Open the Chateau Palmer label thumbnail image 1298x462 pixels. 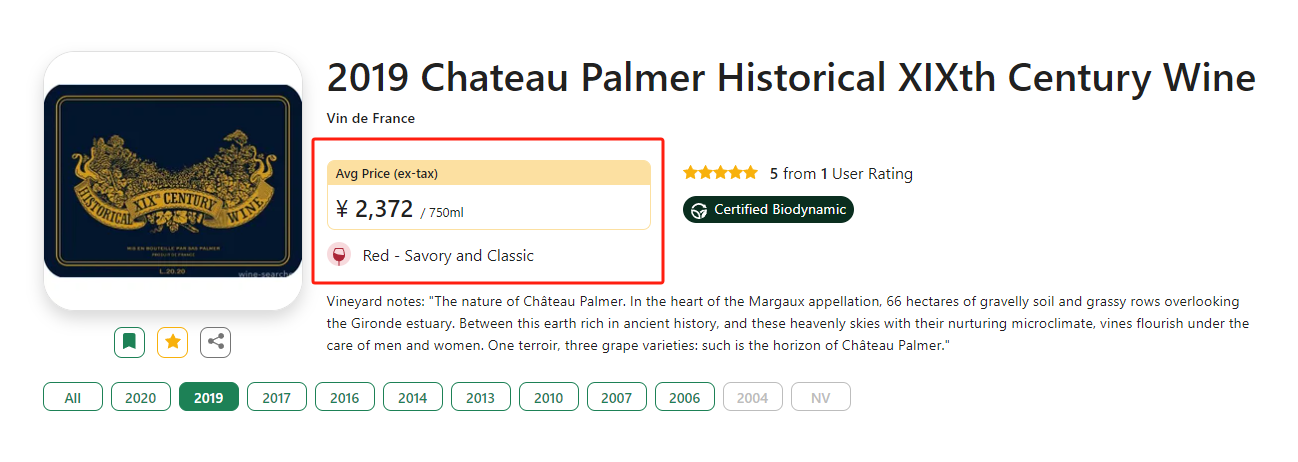[173, 181]
